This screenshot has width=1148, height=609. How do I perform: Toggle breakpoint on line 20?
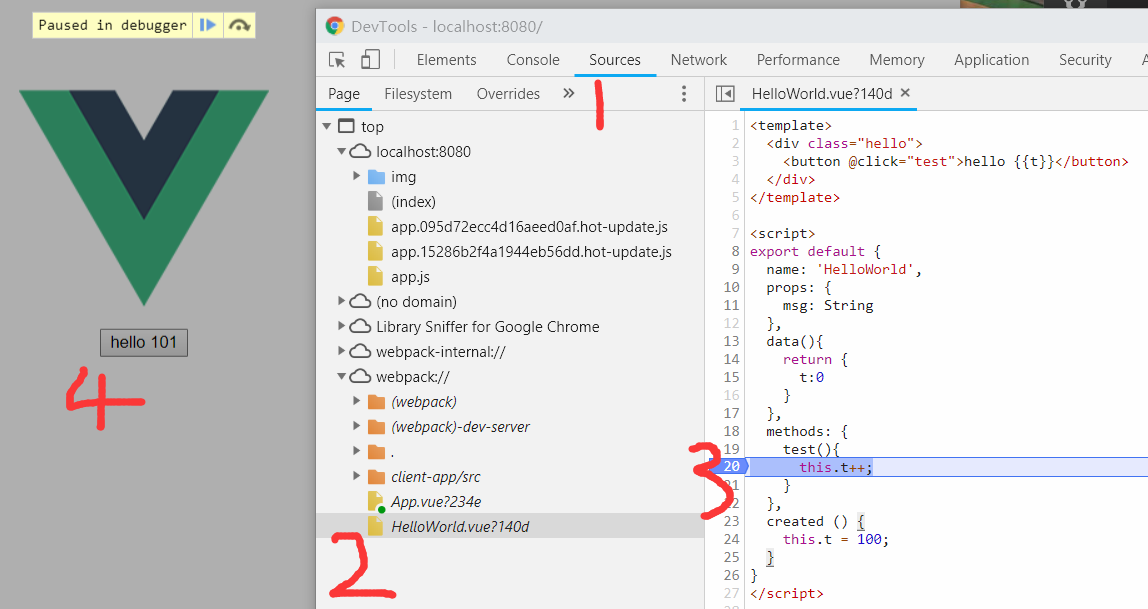coord(731,466)
